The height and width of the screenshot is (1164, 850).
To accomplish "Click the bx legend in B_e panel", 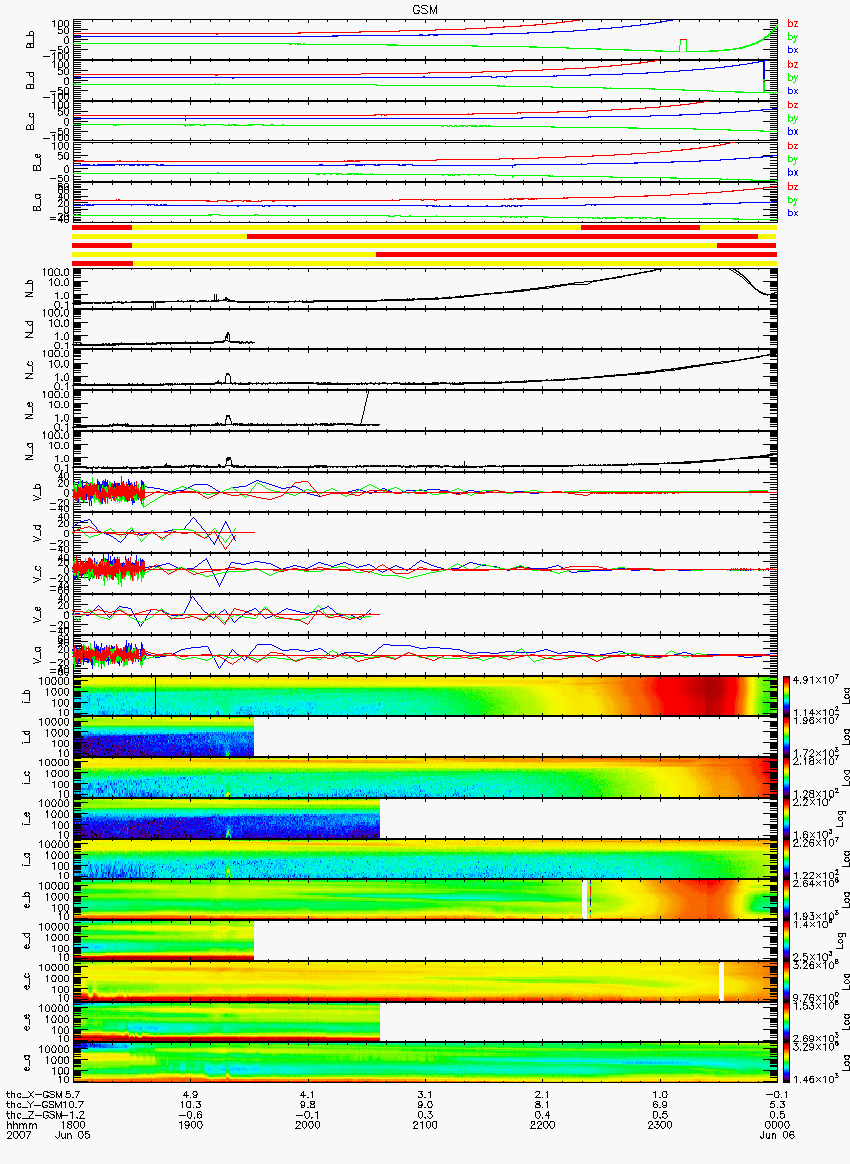I will [793, 172].
